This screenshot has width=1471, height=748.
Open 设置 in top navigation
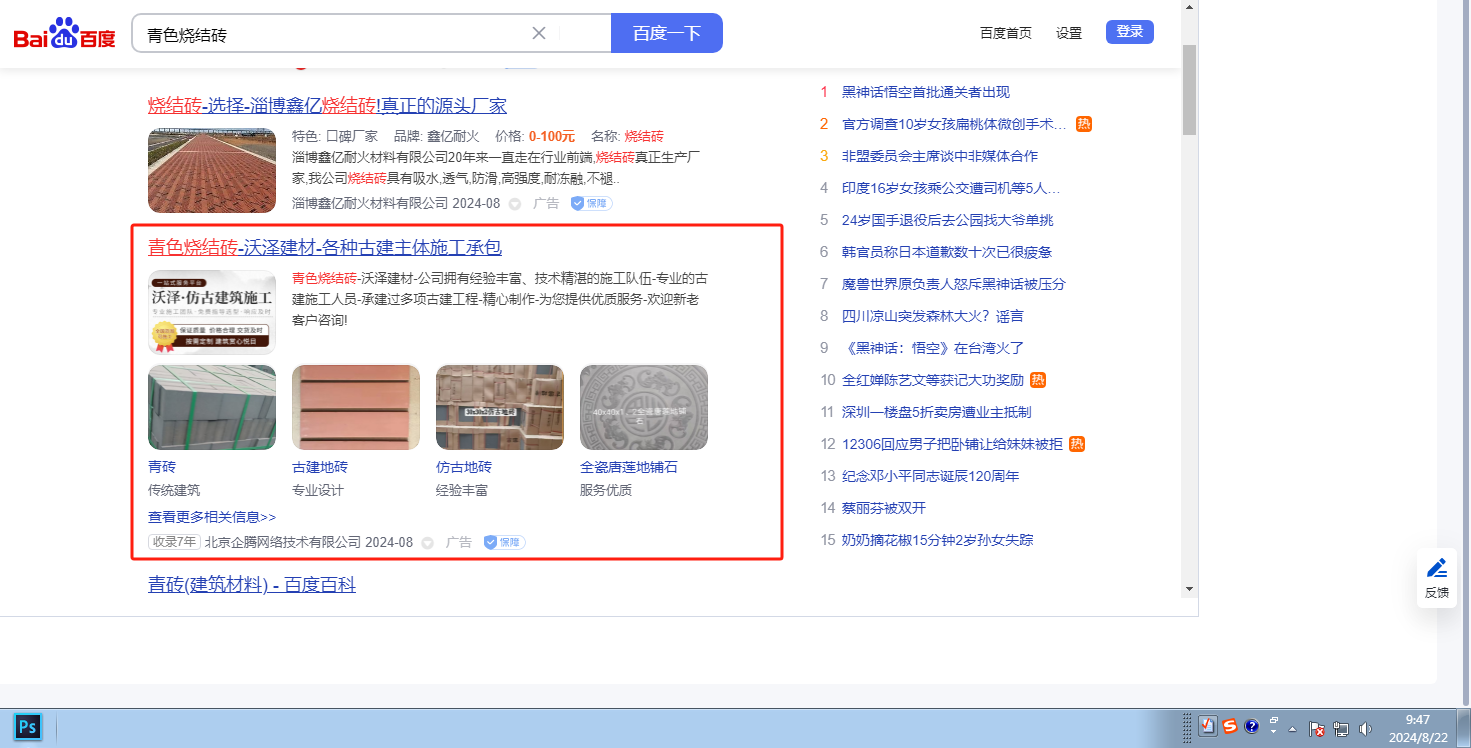(x=1069, y=33)
